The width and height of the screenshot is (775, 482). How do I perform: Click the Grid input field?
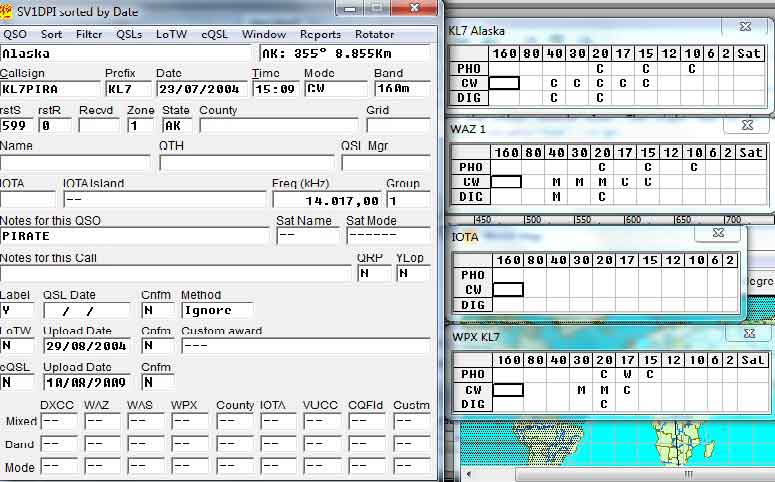[398, 126]
